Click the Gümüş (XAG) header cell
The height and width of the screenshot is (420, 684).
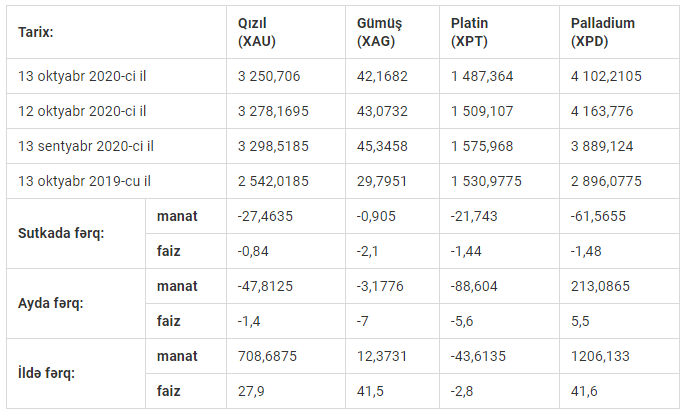pyautogui.click(x=381, y=32)
